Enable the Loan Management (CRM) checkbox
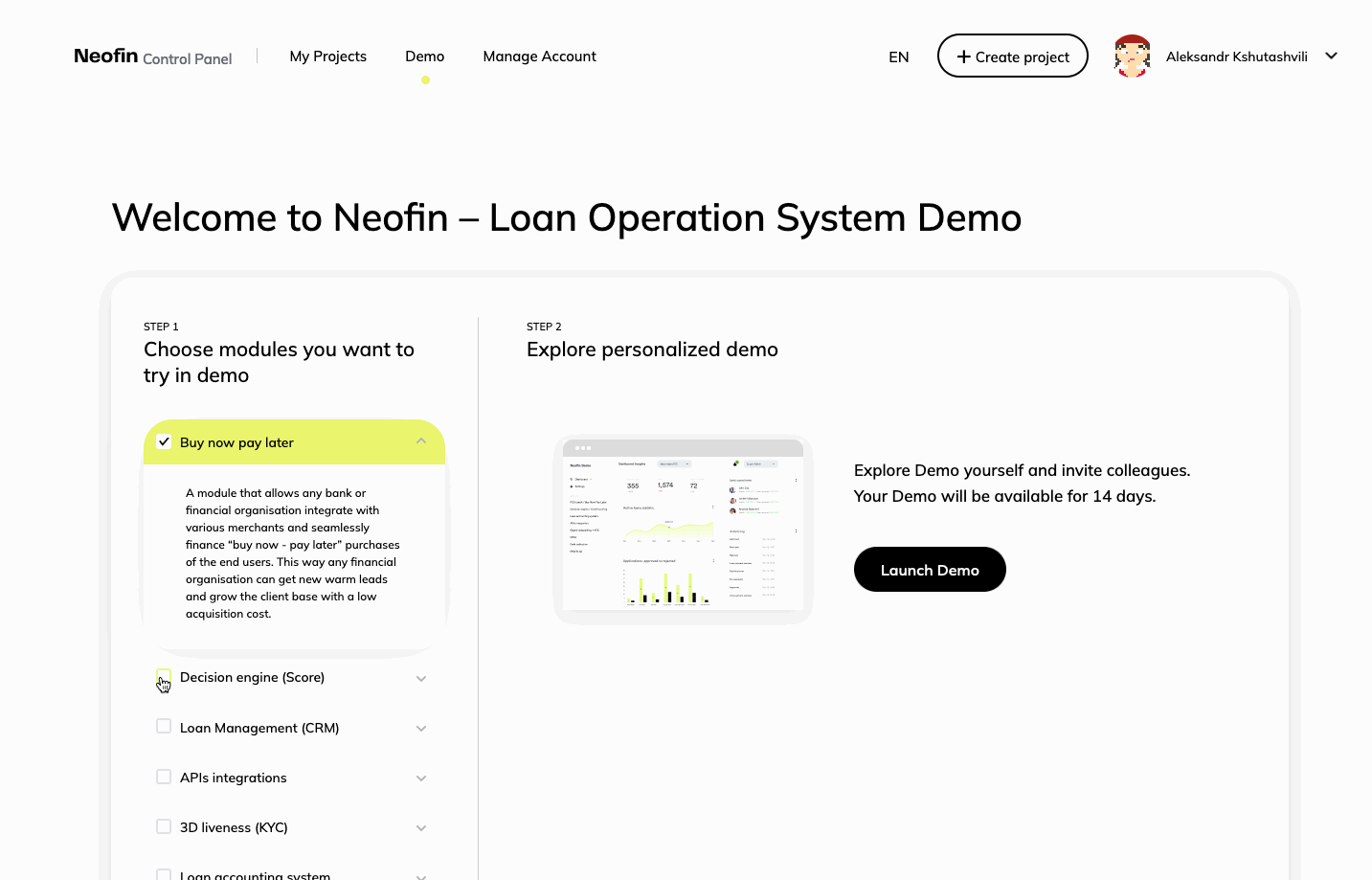The image size is (1372, 880). pos(164,726)
